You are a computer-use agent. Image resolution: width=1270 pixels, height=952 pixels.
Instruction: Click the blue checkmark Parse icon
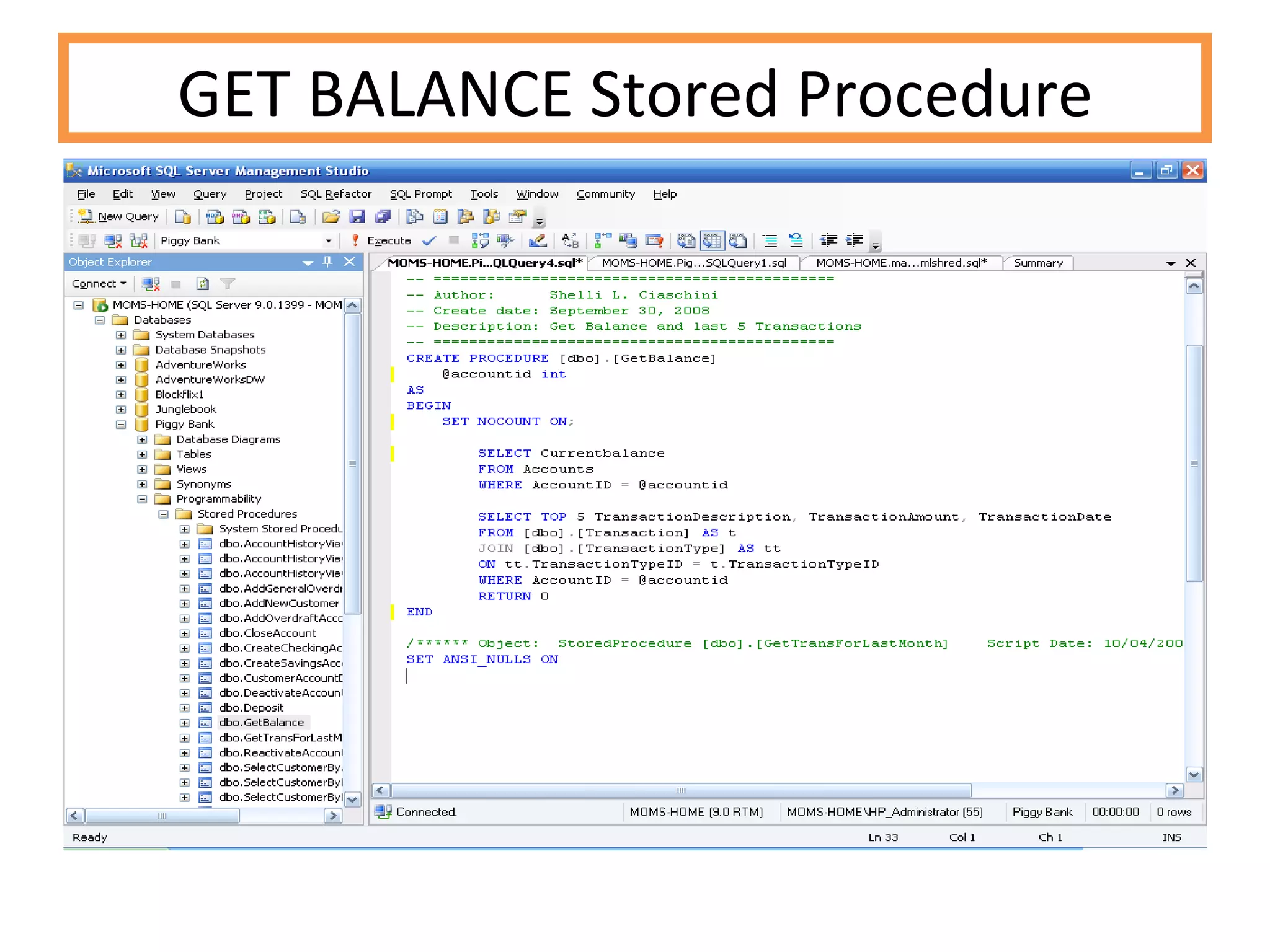429,240
